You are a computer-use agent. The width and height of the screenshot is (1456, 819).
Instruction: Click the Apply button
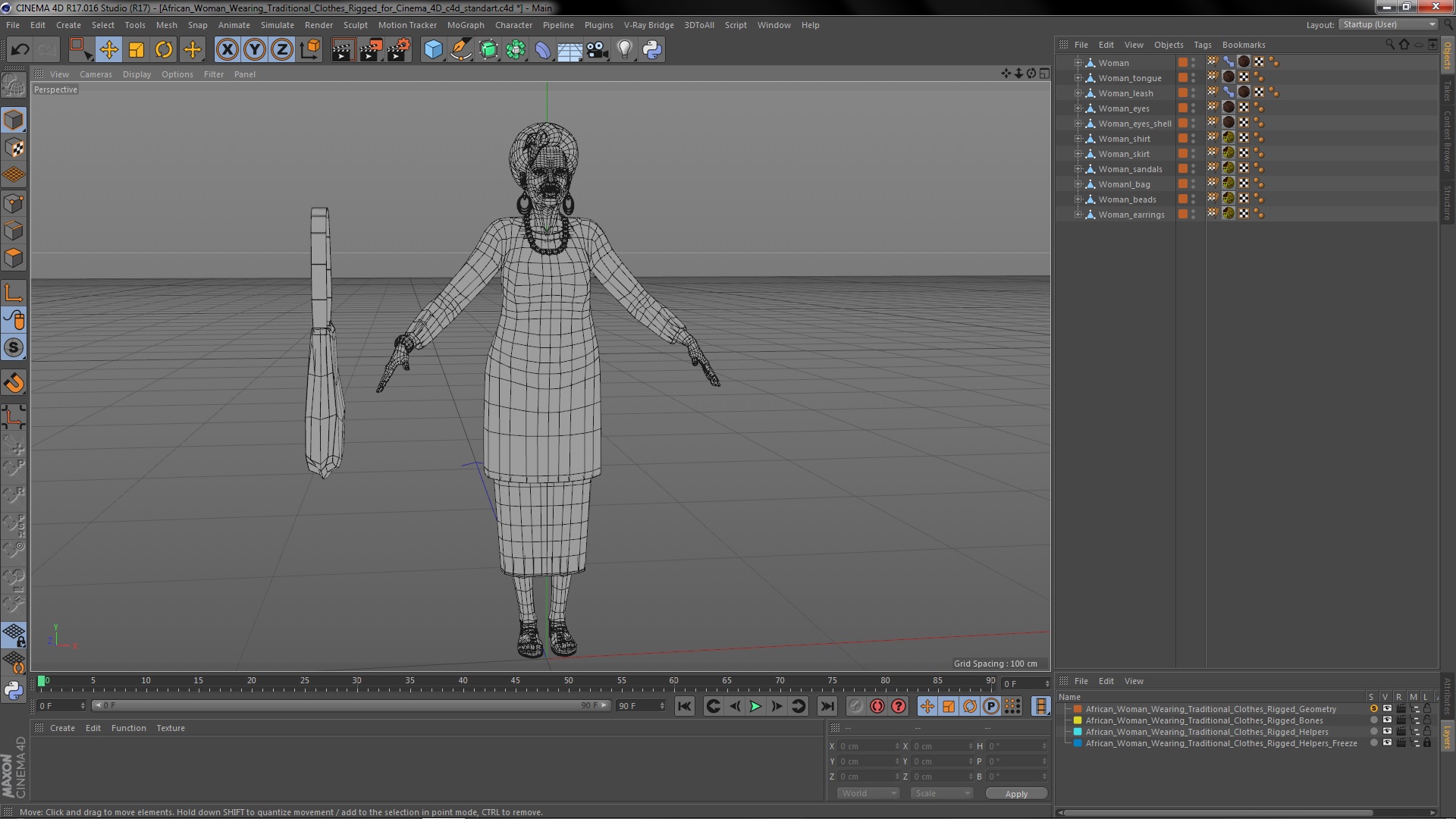[1016, 794]
